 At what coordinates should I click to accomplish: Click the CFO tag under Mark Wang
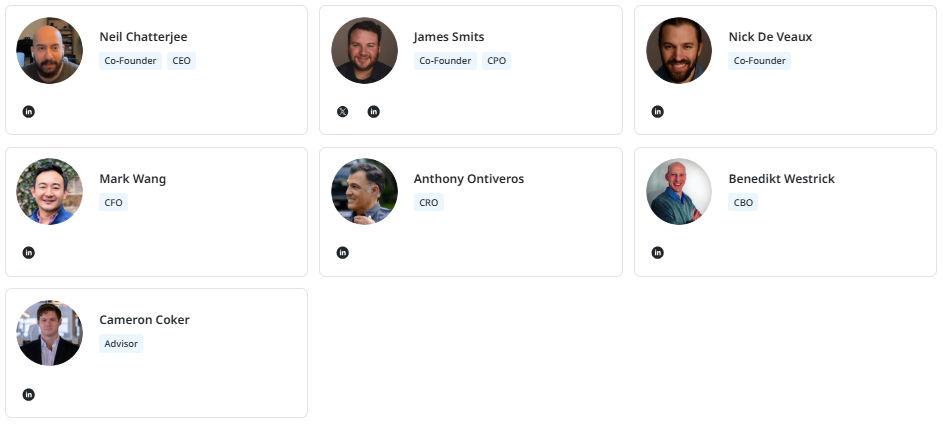114,202
